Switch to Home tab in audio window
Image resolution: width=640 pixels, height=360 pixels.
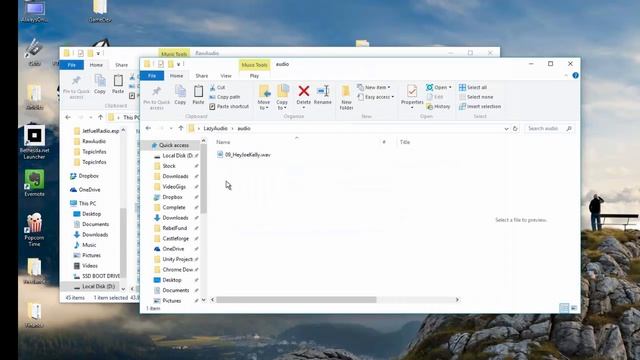(x=176, y=76)
